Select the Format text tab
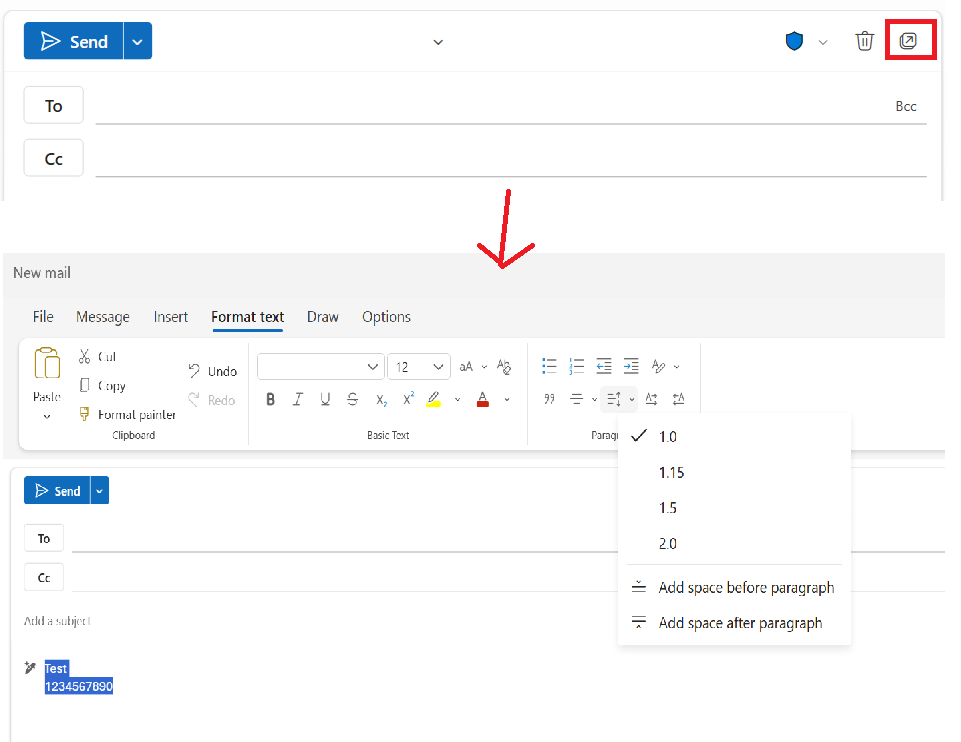The height and width of the screenshot is (742, 961). point(248,317)
